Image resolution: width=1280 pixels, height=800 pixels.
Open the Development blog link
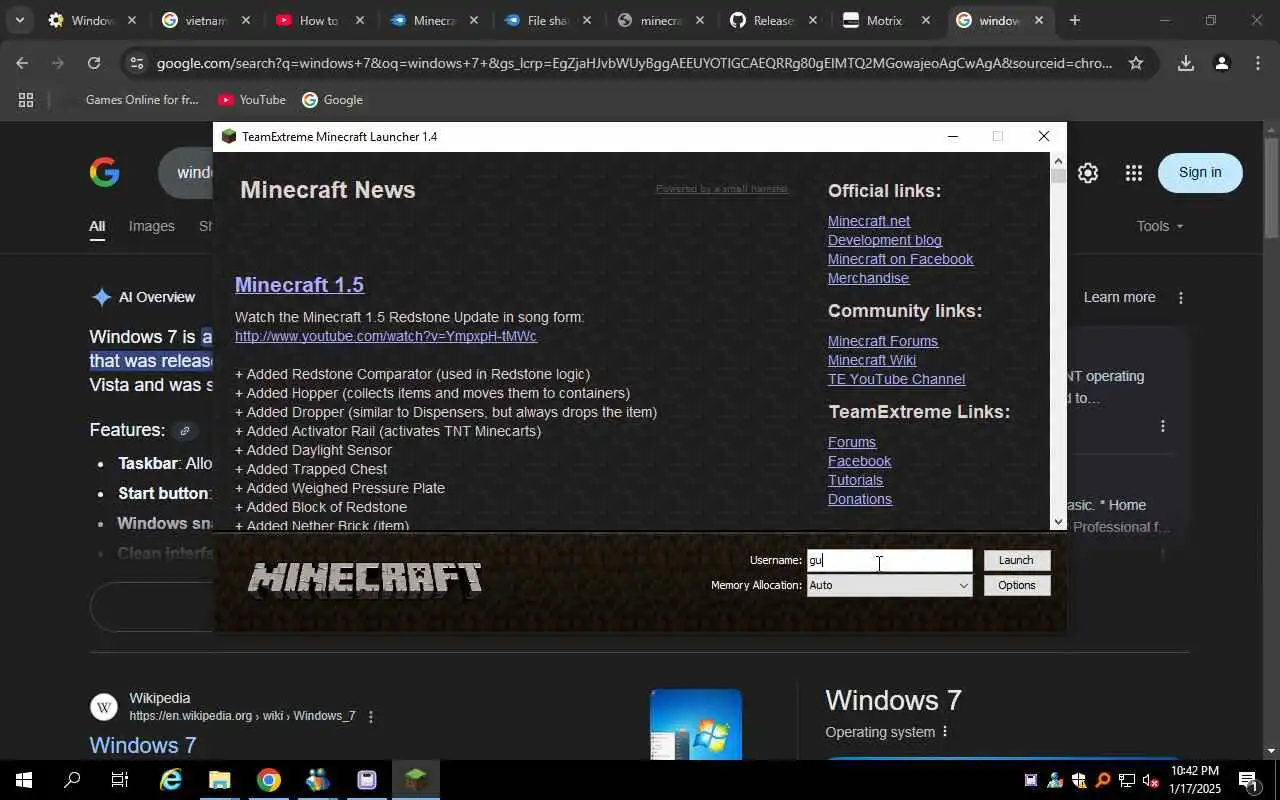[x=885, y=240]
